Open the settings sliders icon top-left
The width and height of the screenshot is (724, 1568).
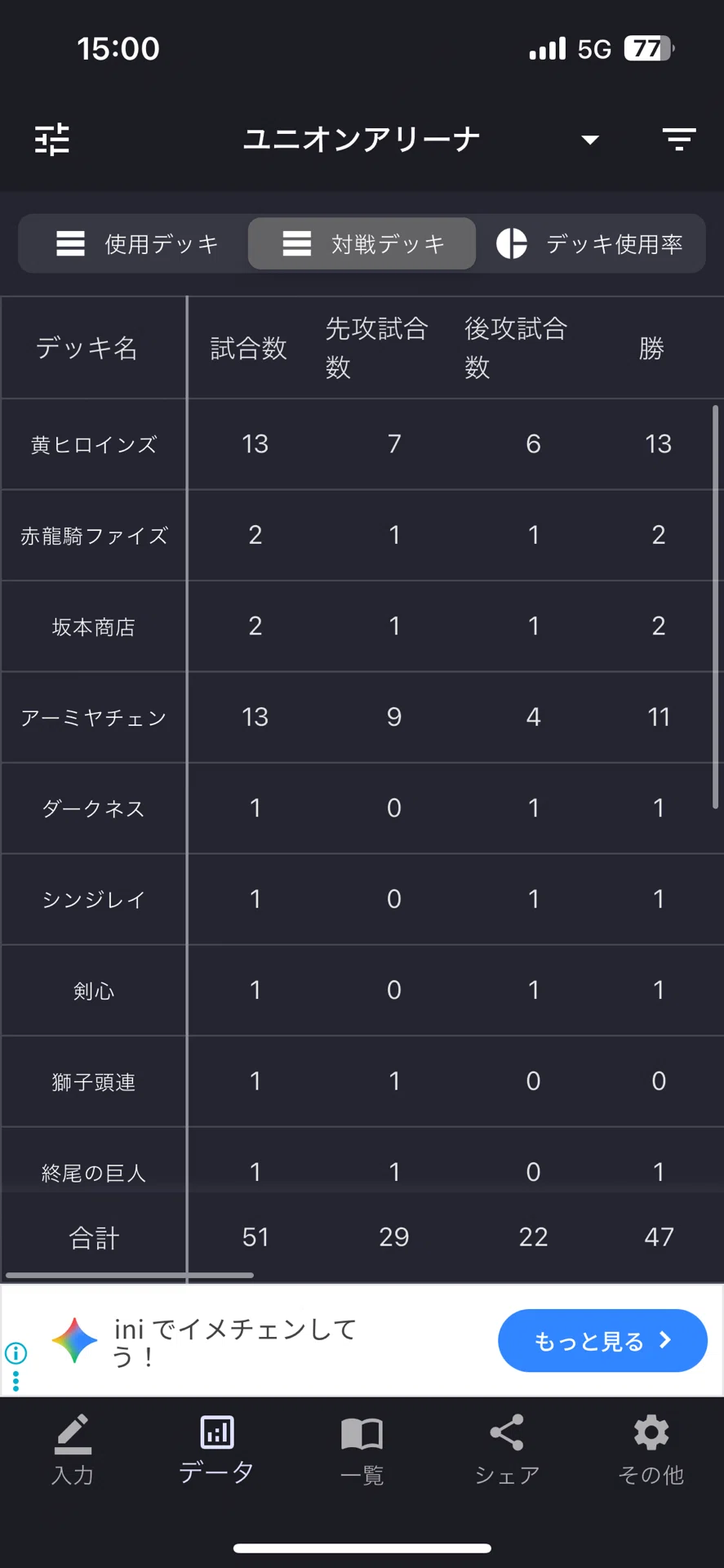pyautogui.click(x=52, y=140)
